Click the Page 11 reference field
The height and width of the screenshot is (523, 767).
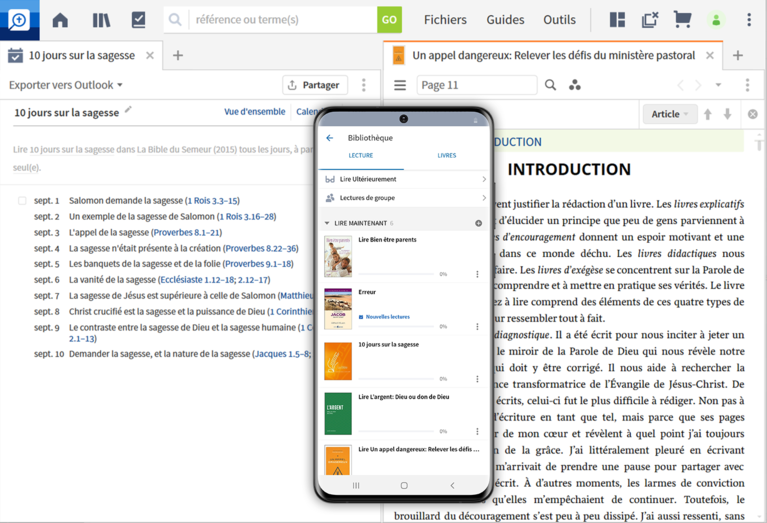coord(477,85)
